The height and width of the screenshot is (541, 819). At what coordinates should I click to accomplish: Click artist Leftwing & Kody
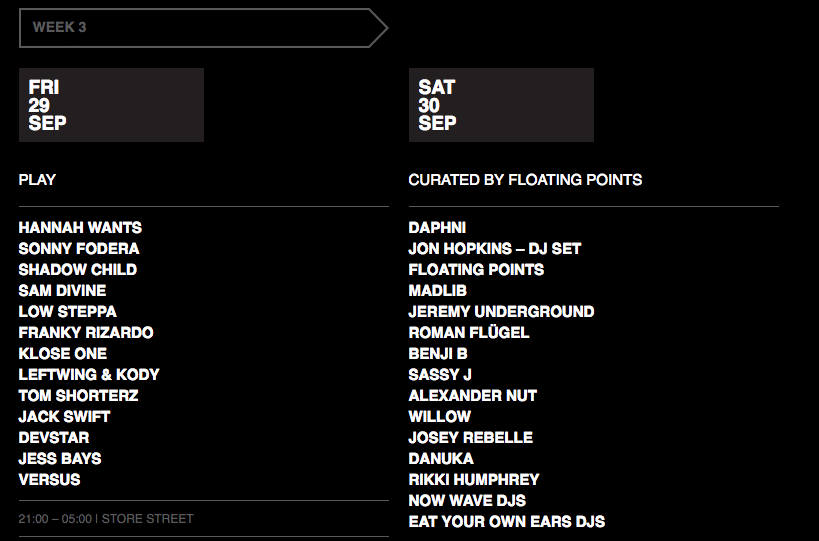coord(89,374)
